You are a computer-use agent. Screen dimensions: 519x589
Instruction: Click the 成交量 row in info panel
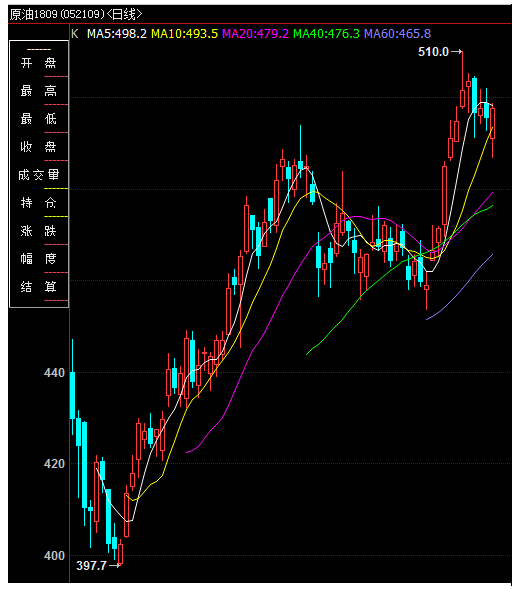coord(39,175)
